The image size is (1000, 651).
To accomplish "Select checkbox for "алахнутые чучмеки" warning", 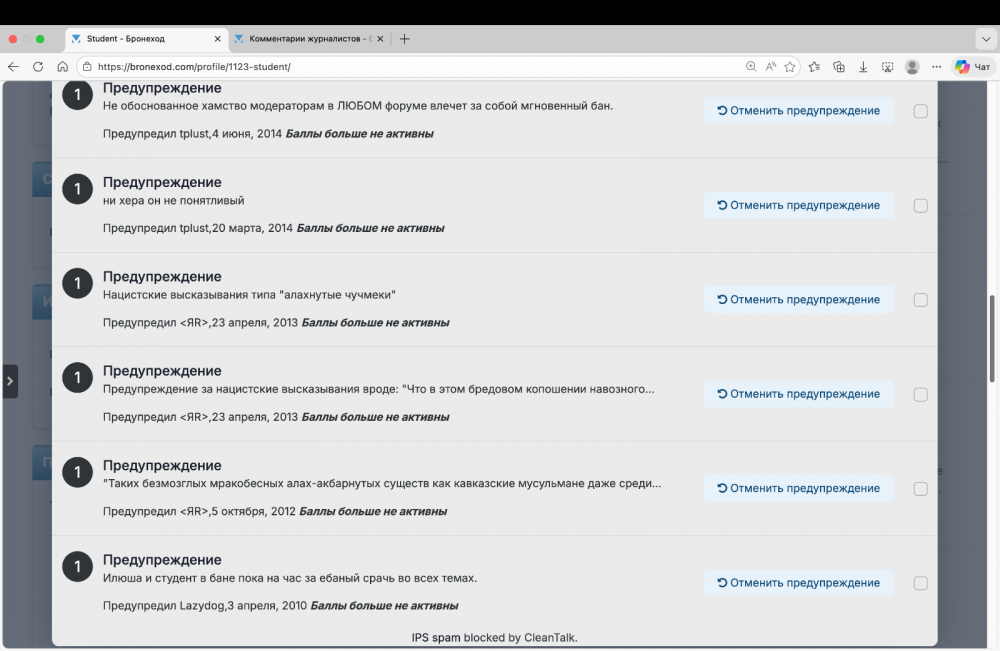I will pos(920,300).
